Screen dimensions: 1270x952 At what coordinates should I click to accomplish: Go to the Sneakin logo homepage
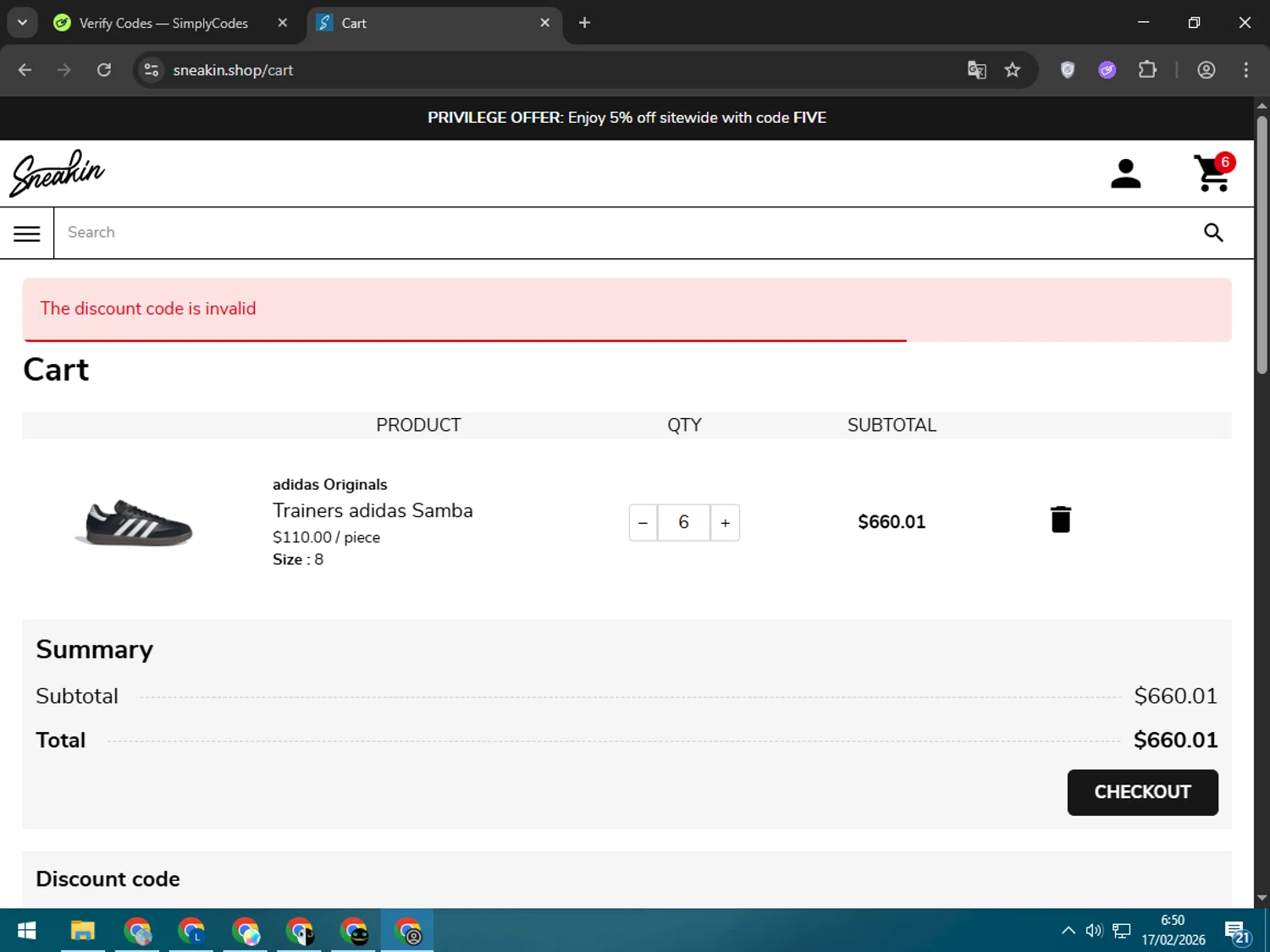click(x=57, y=173)
